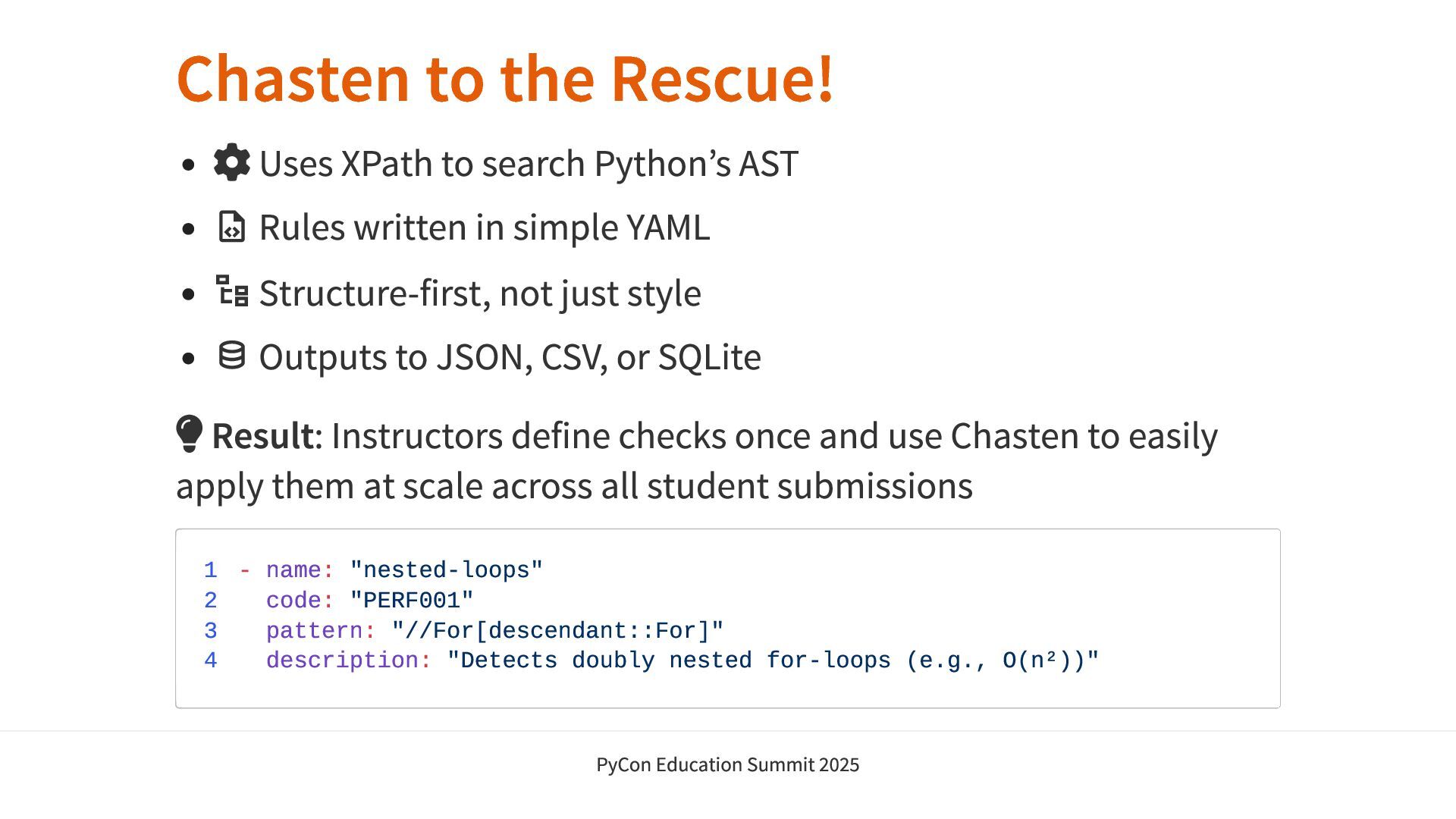Click the text Rules written in simple YAML
Viewport: 1456px width, 819px height.
click(x=485, y=227)
